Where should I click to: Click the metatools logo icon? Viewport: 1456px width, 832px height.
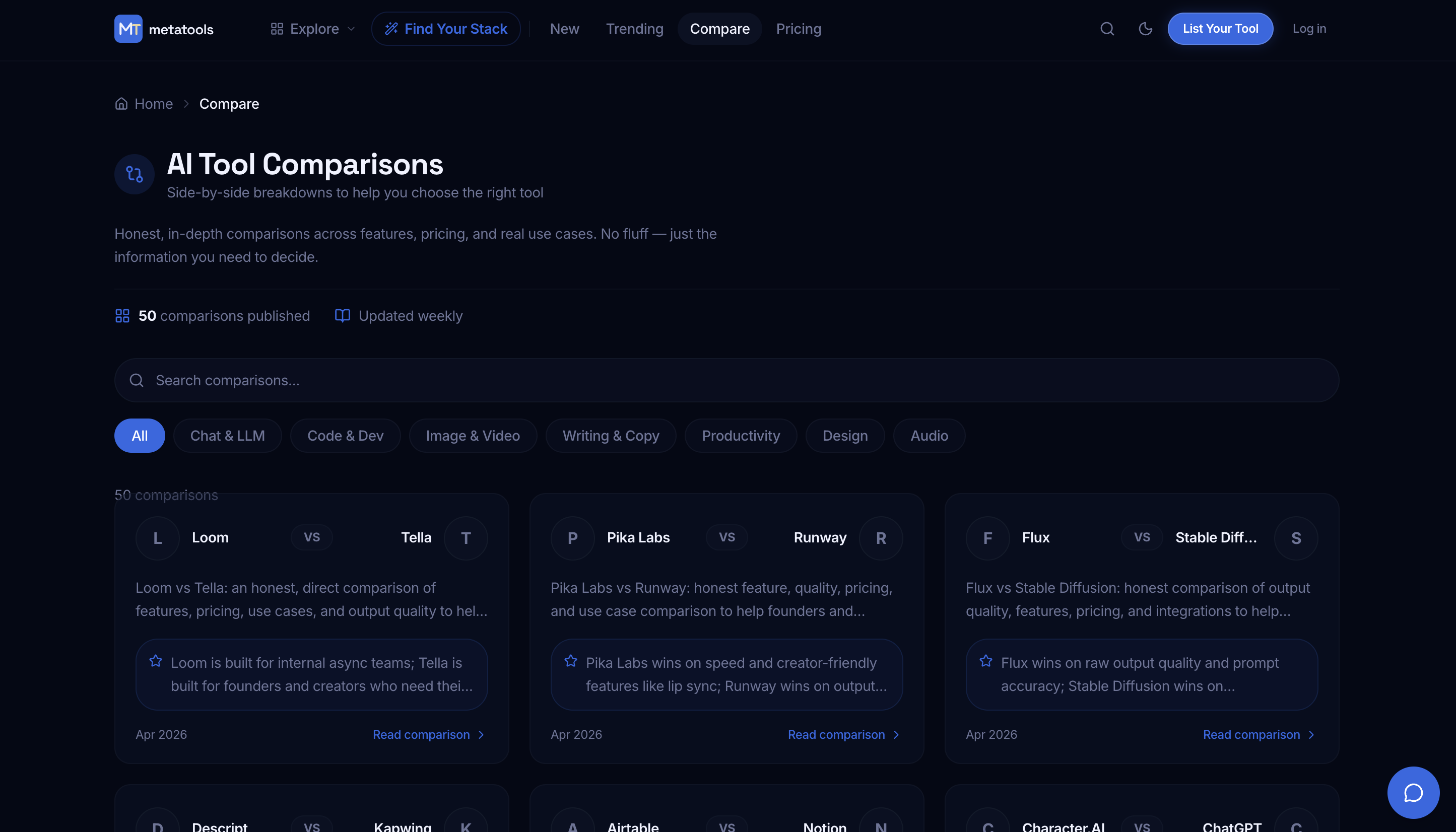[127, 29]
